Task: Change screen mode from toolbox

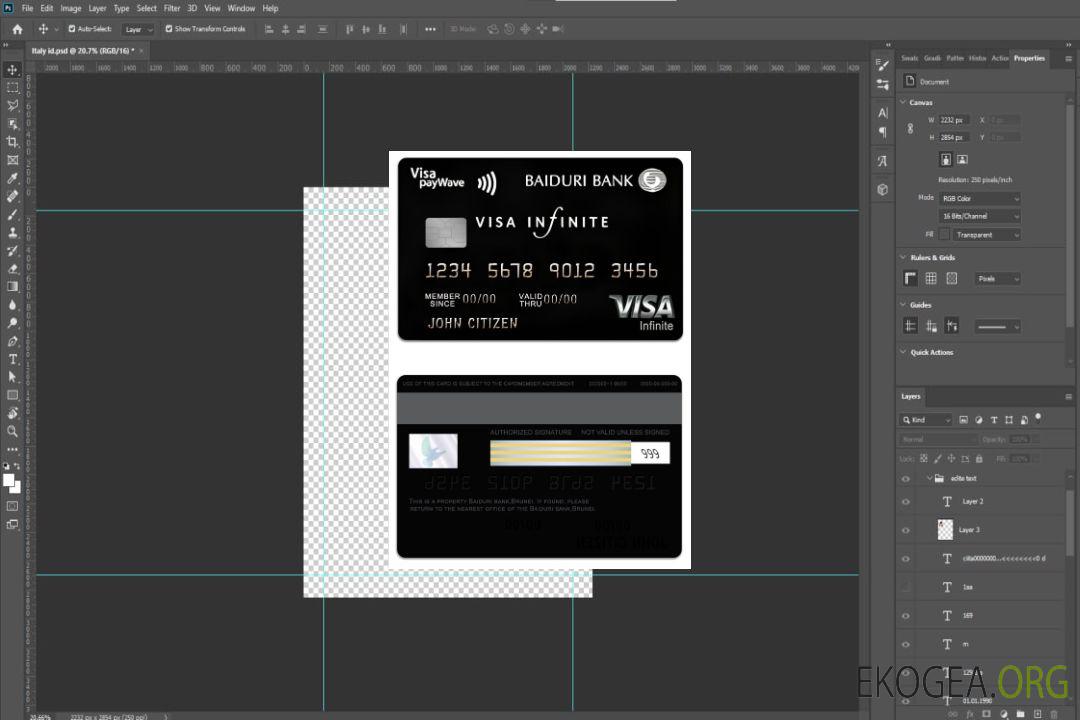Action: coord(12,524)
